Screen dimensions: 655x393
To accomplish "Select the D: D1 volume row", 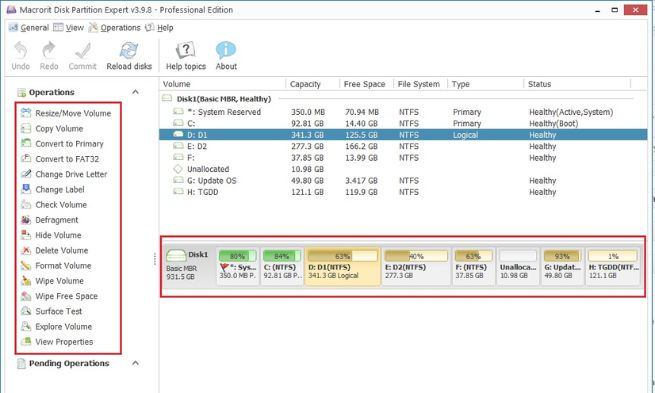I will tap(404, 135).
